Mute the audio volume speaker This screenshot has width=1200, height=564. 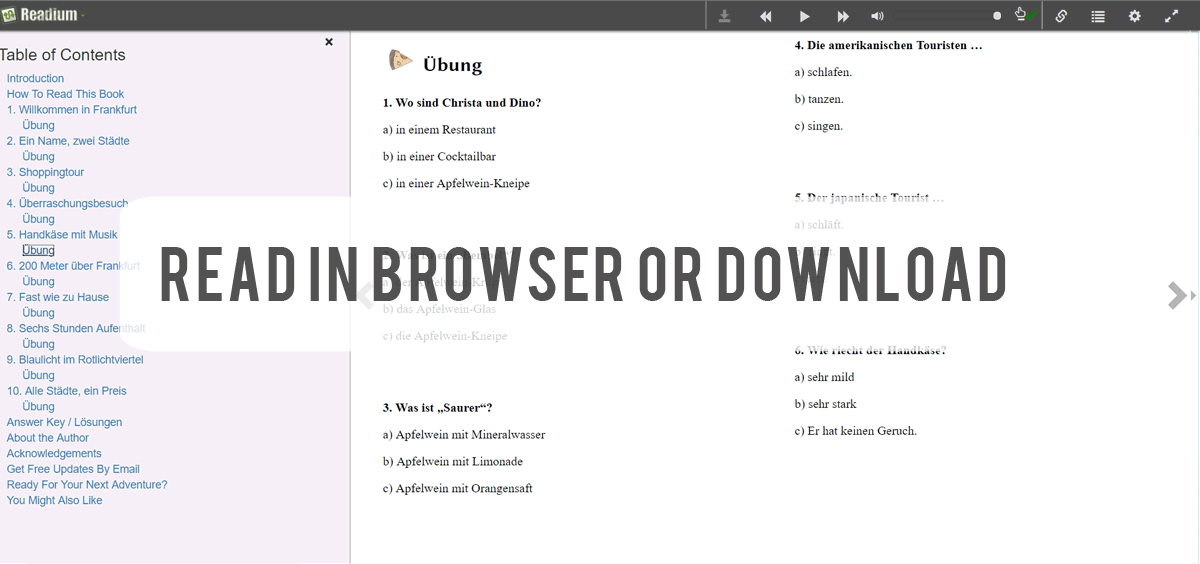[877, 16]
